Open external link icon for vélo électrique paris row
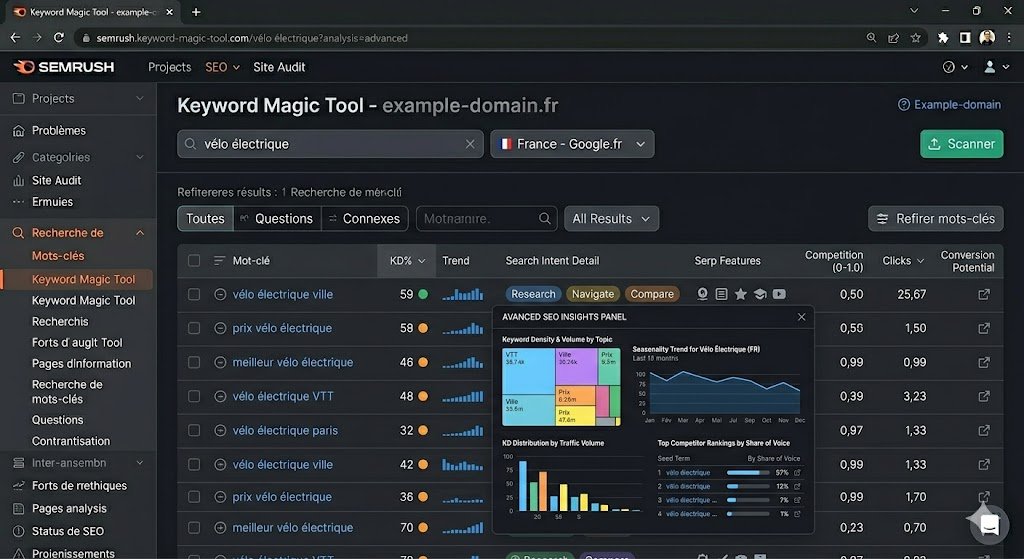Image resolution: width=1024 pixels, height=559 pixels. pos(984,430)
